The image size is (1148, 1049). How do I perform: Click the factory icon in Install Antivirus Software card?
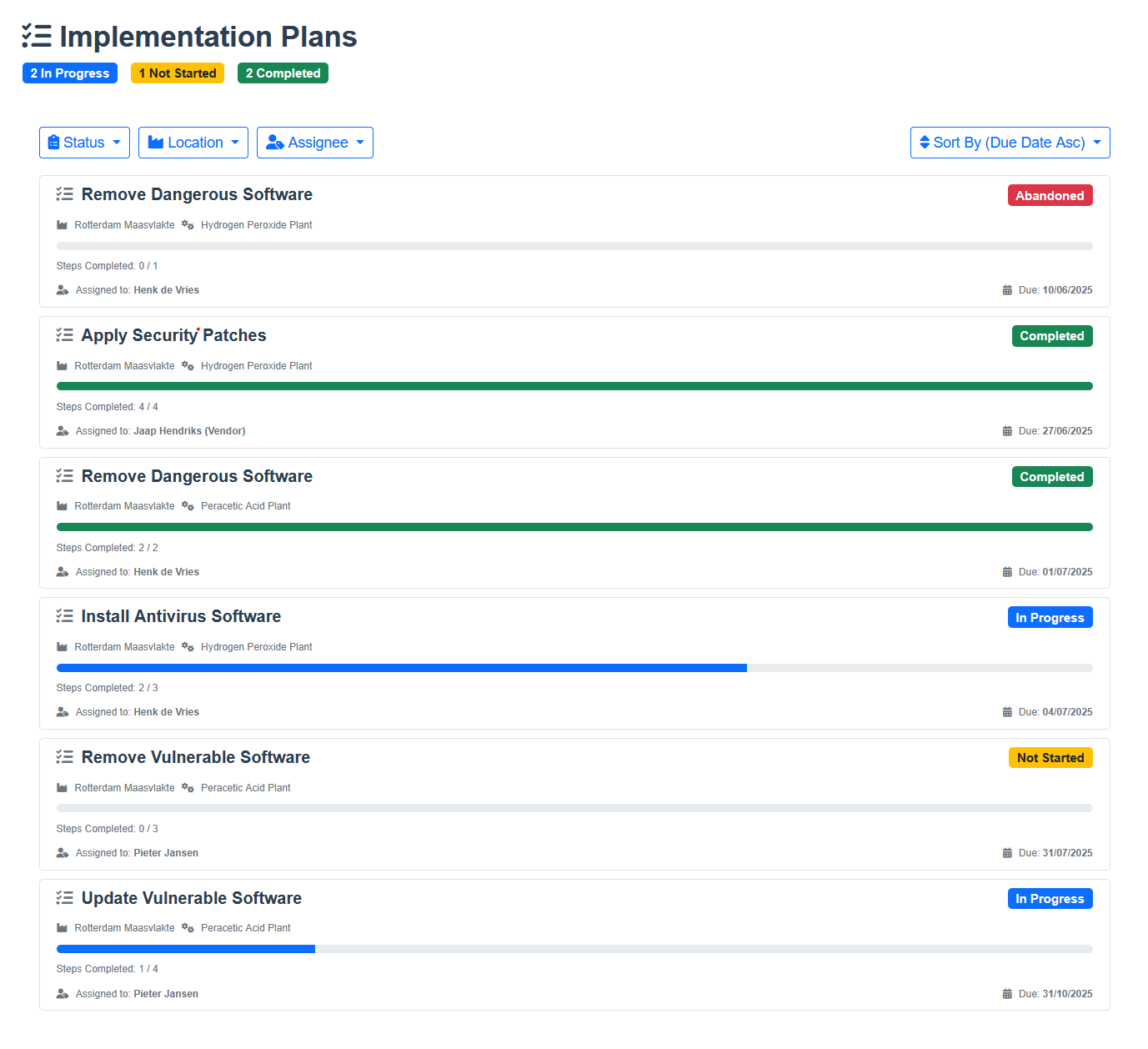(x=62, y=647)
